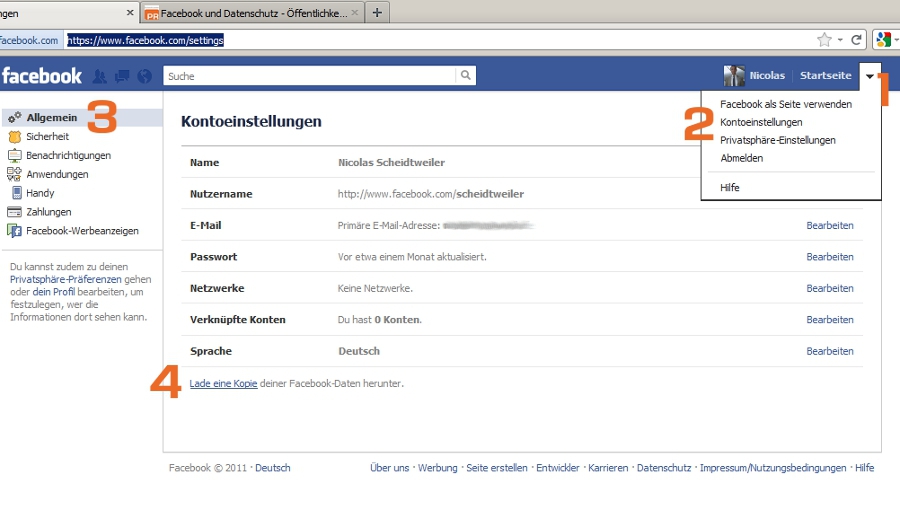The width and height of the screenshot is (900, 510).
Task: Open the notifications globe icon
Action: (144, 76)
